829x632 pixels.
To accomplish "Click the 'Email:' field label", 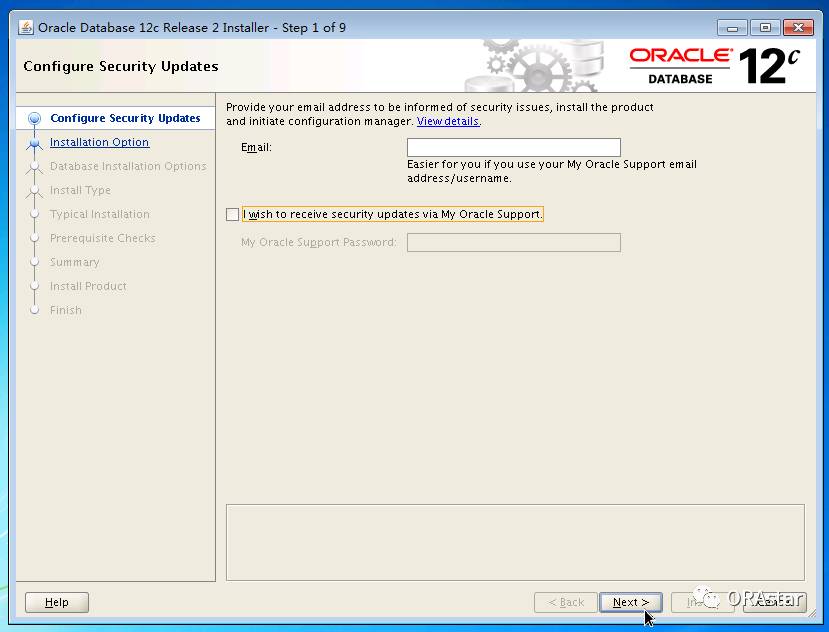I will tap(256, 147).
